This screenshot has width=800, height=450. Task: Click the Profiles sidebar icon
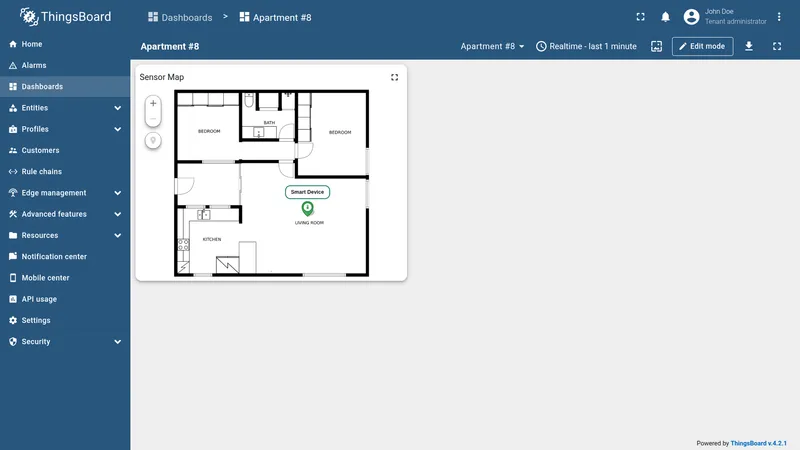click(x=13, y=130)
